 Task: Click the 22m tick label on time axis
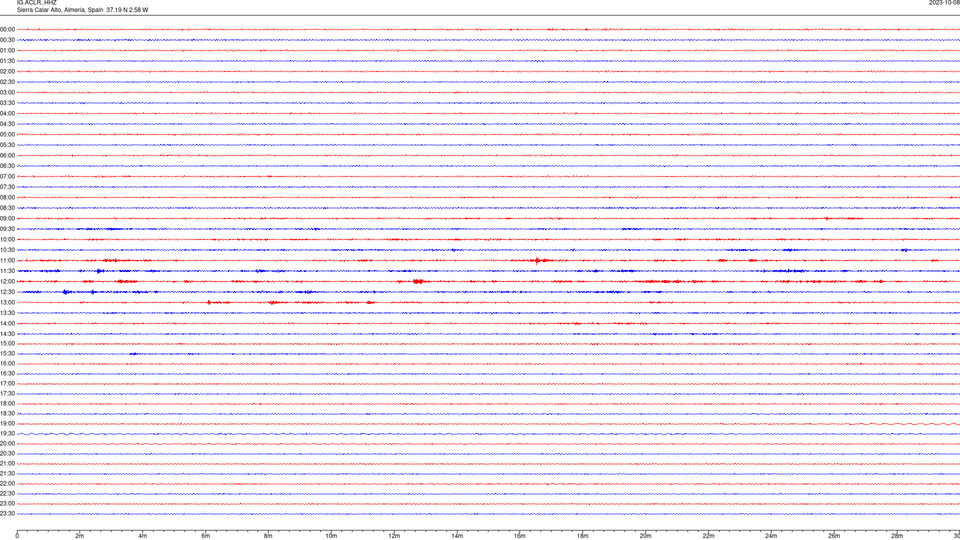point(708,536)
